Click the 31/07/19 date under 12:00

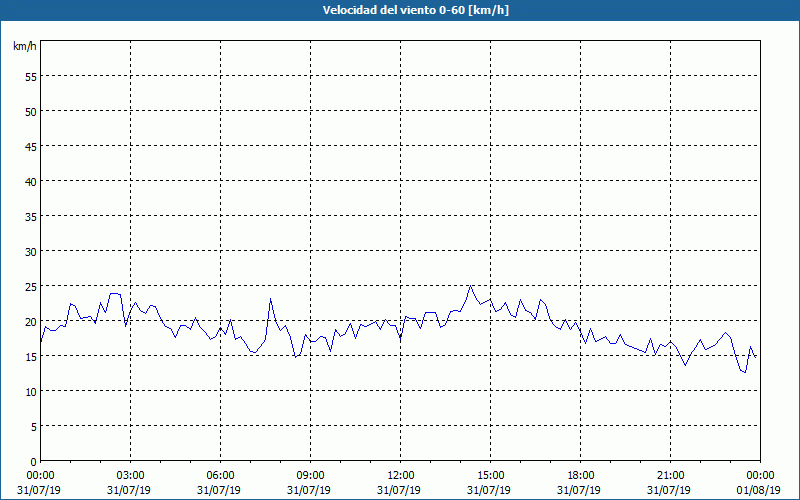point(399,490)
